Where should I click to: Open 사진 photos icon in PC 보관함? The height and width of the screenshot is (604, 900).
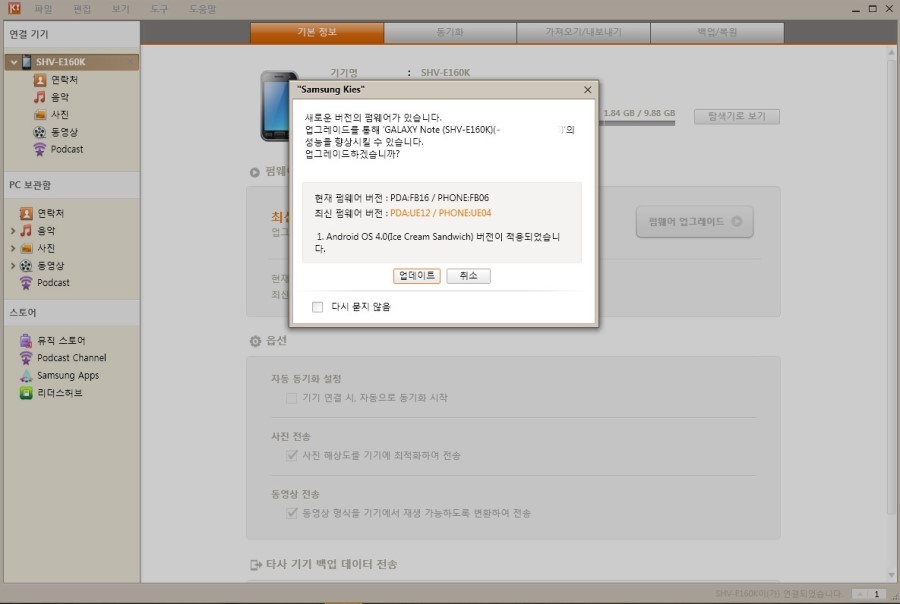click(x=26, y=249)
